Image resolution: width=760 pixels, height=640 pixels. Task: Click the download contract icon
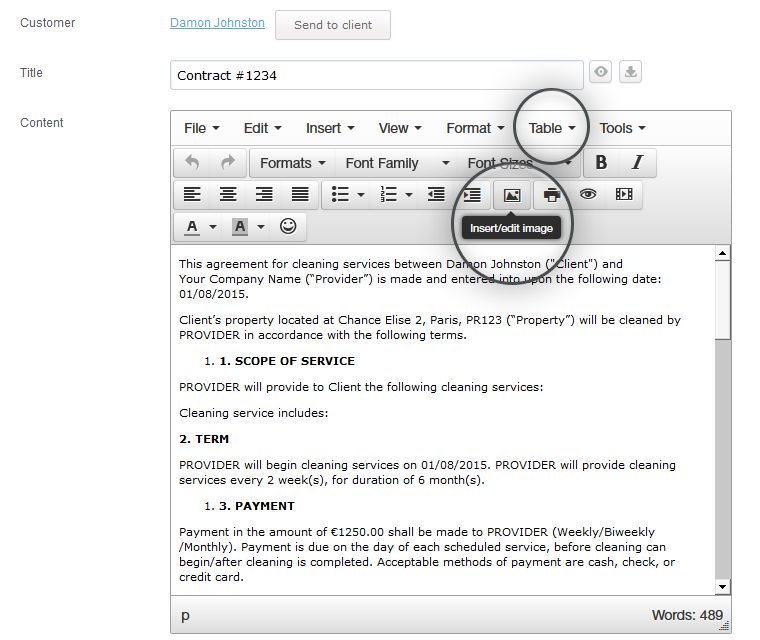630,72
